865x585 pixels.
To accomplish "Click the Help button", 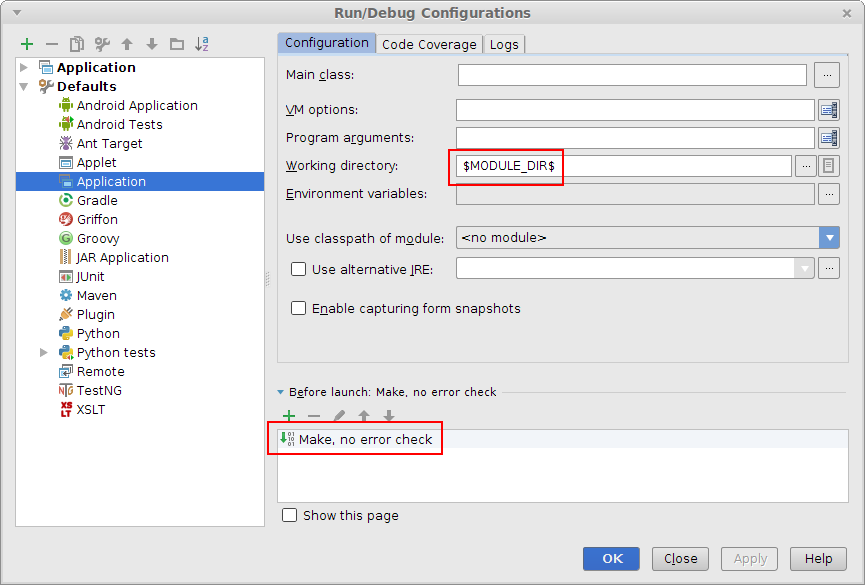I will click(818, 559).
